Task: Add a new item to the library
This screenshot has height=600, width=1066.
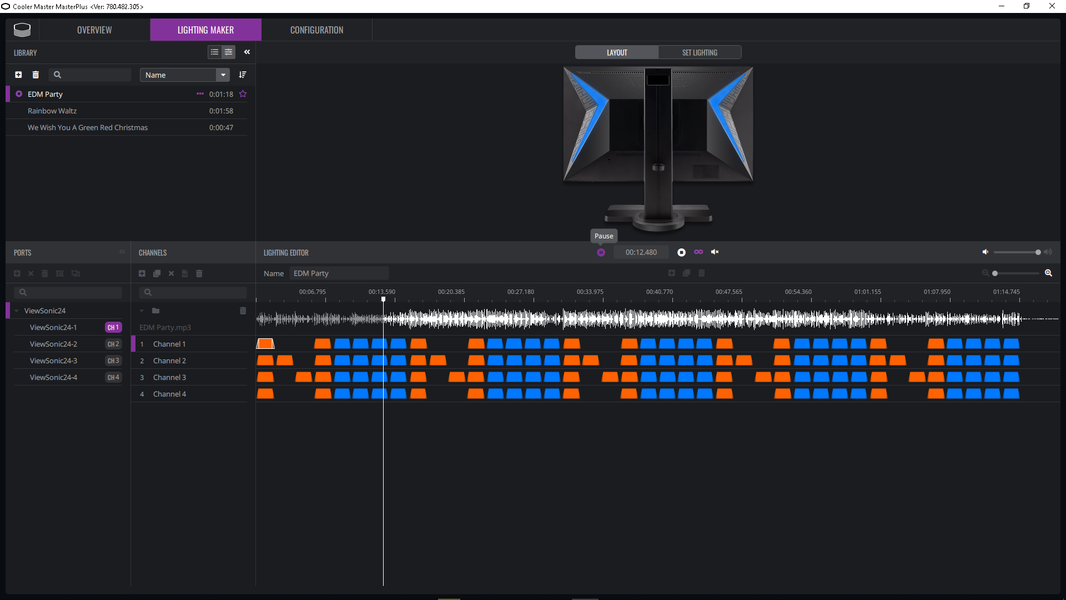Action: 18,75
